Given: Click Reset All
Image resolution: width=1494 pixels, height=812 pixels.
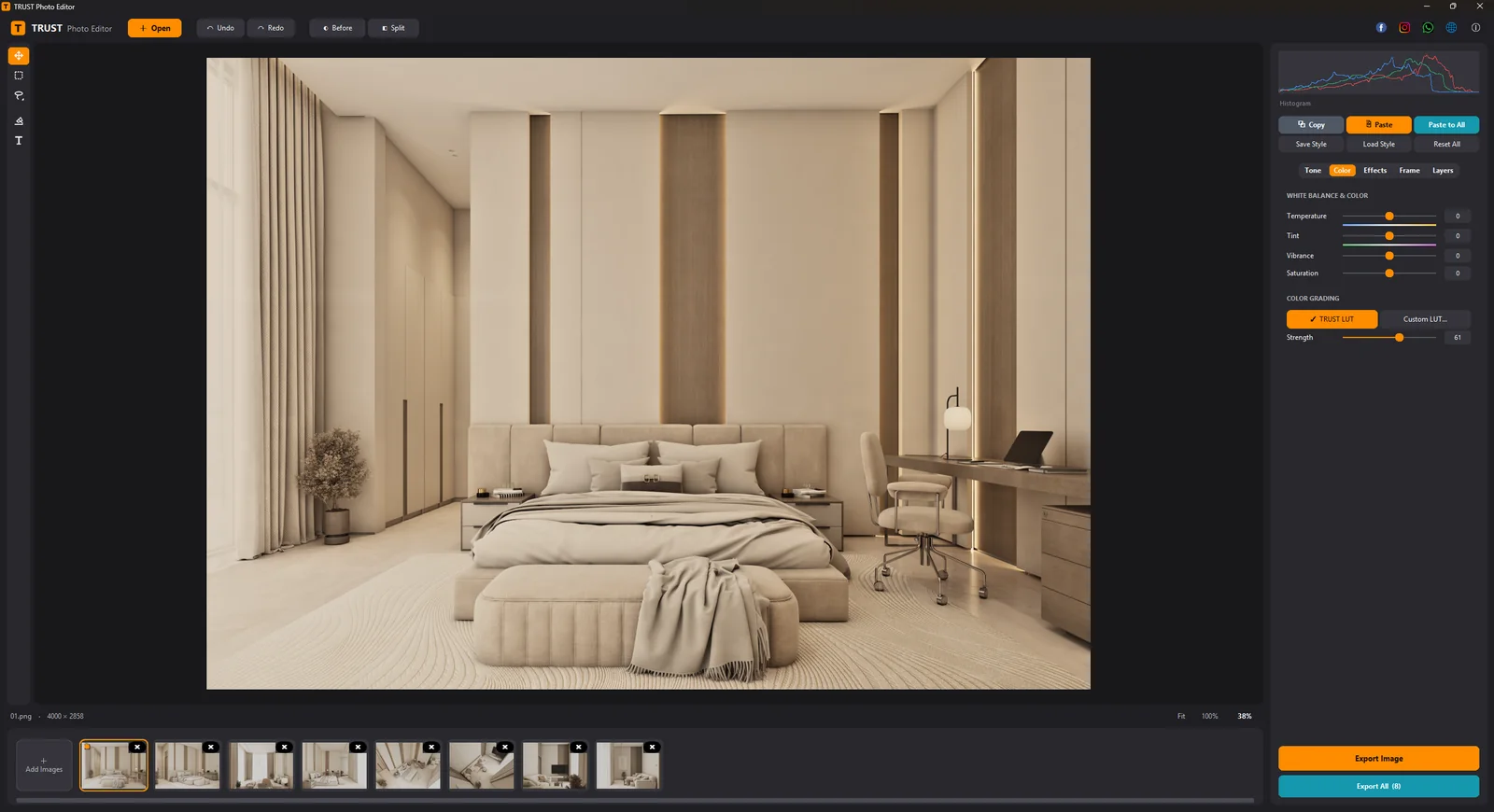Looking at the screenshot, I should pos(1446,145).
